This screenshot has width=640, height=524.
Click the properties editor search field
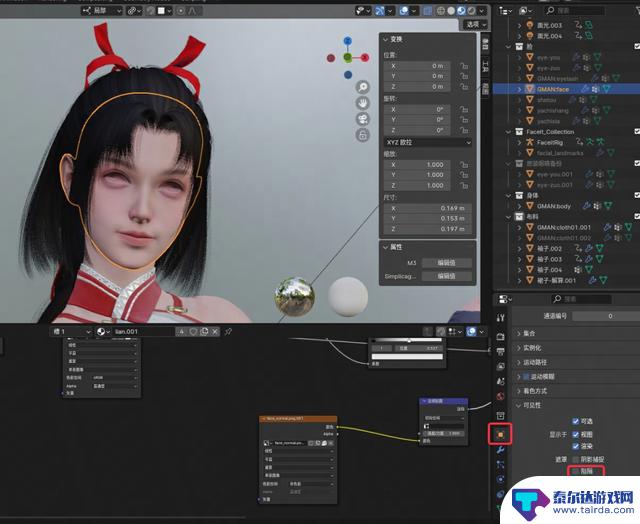[x=581, y=299]
